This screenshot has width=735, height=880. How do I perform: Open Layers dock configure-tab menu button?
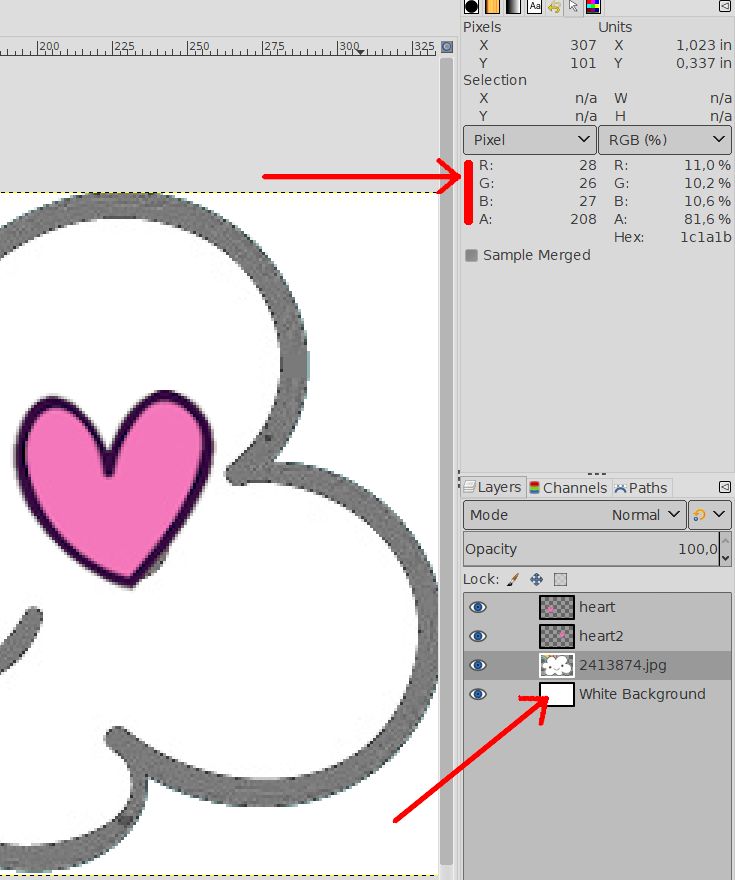[x=724, y=487]
